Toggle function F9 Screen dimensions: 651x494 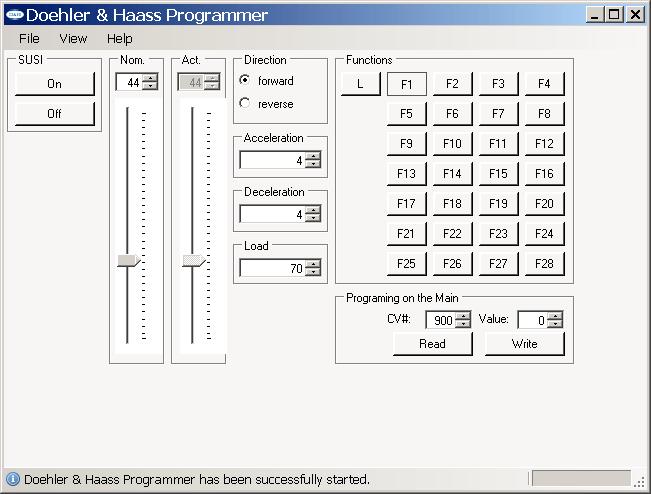tap(406, 144)
